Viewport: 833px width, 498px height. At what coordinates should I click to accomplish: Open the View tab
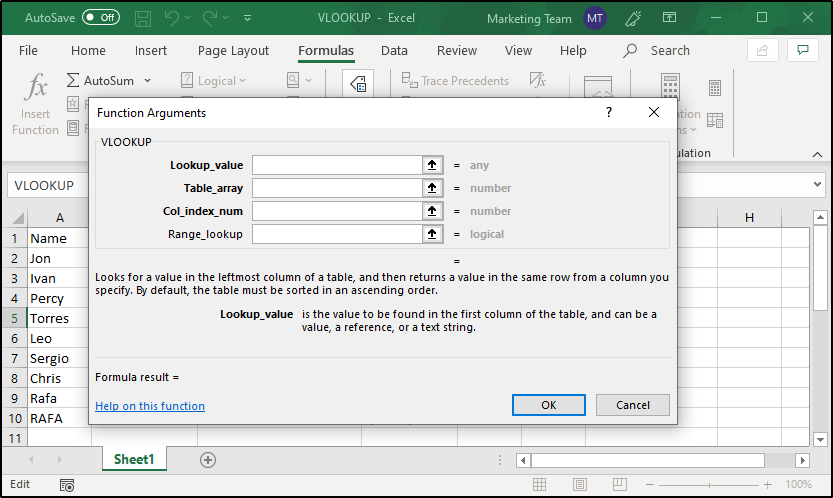(x=518, y=50)
